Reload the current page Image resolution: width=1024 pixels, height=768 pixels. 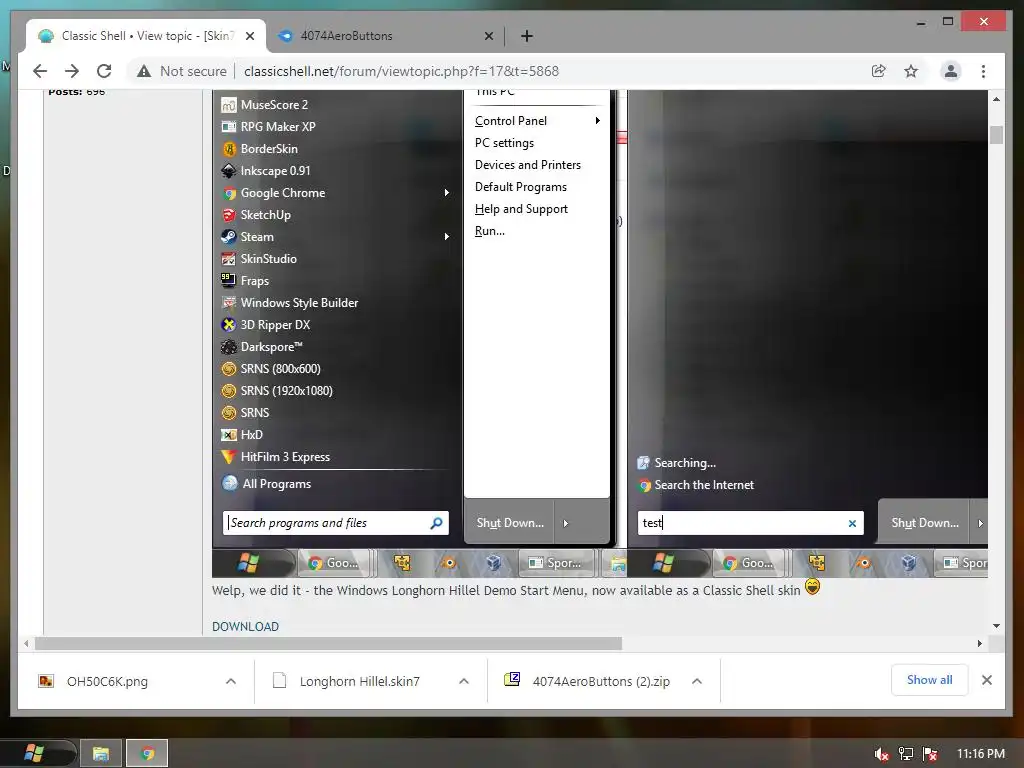point(104,71)
